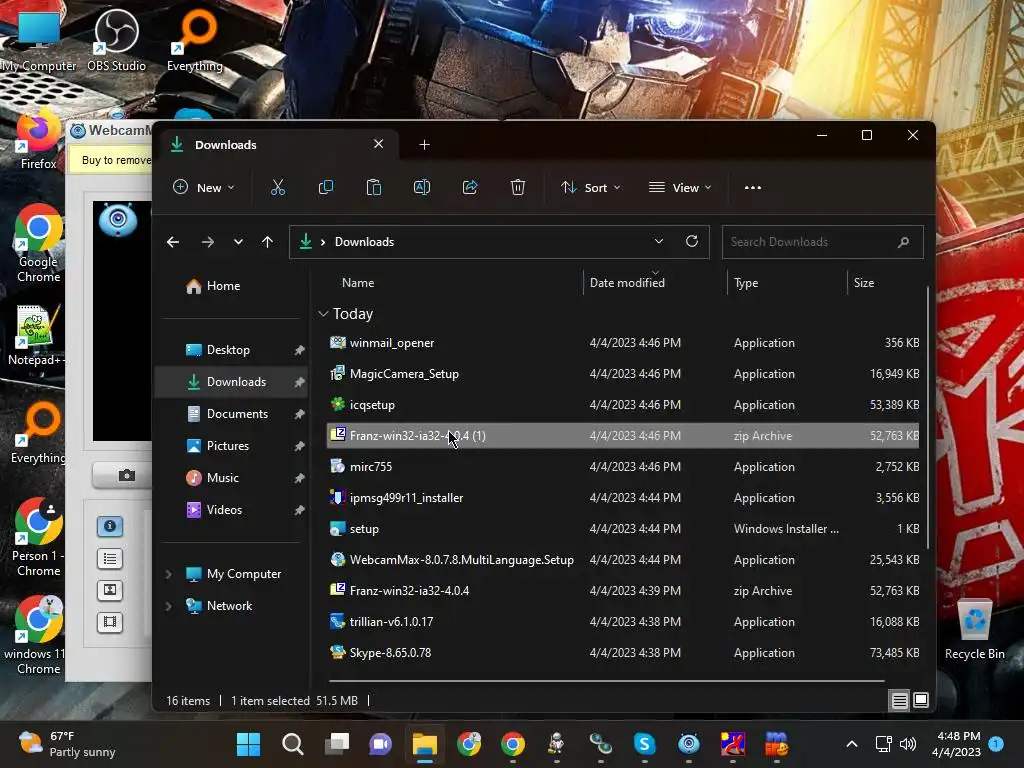Select the winmail_opener file
This screenshot has width=1024, height=768.
623,344
